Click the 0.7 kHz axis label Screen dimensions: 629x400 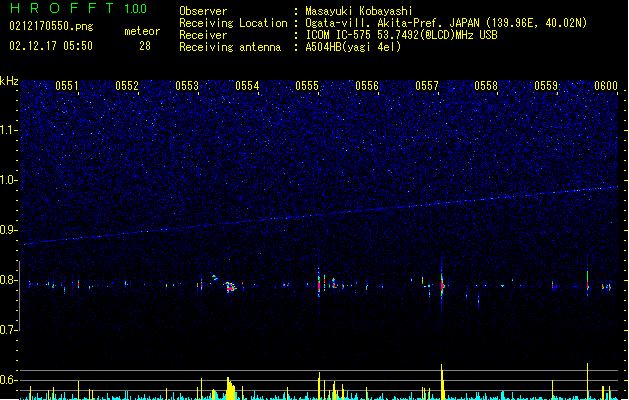pyautogui.click(x=8, y=330)
